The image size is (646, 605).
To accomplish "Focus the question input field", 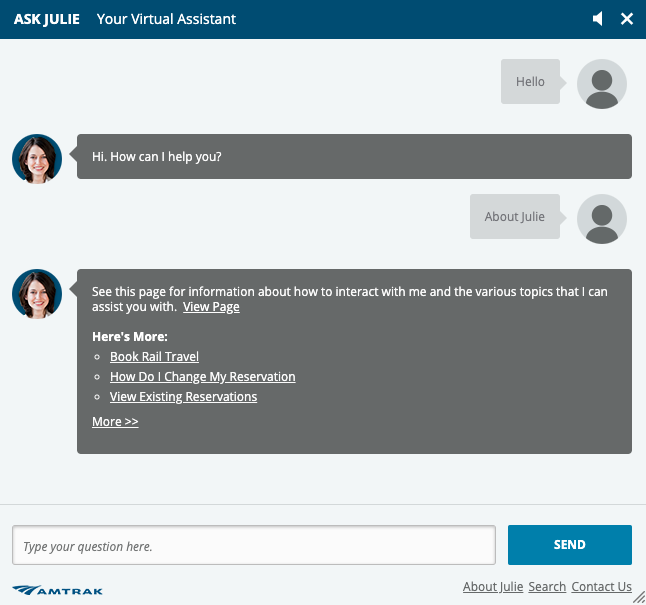I will tap(254, 545).
